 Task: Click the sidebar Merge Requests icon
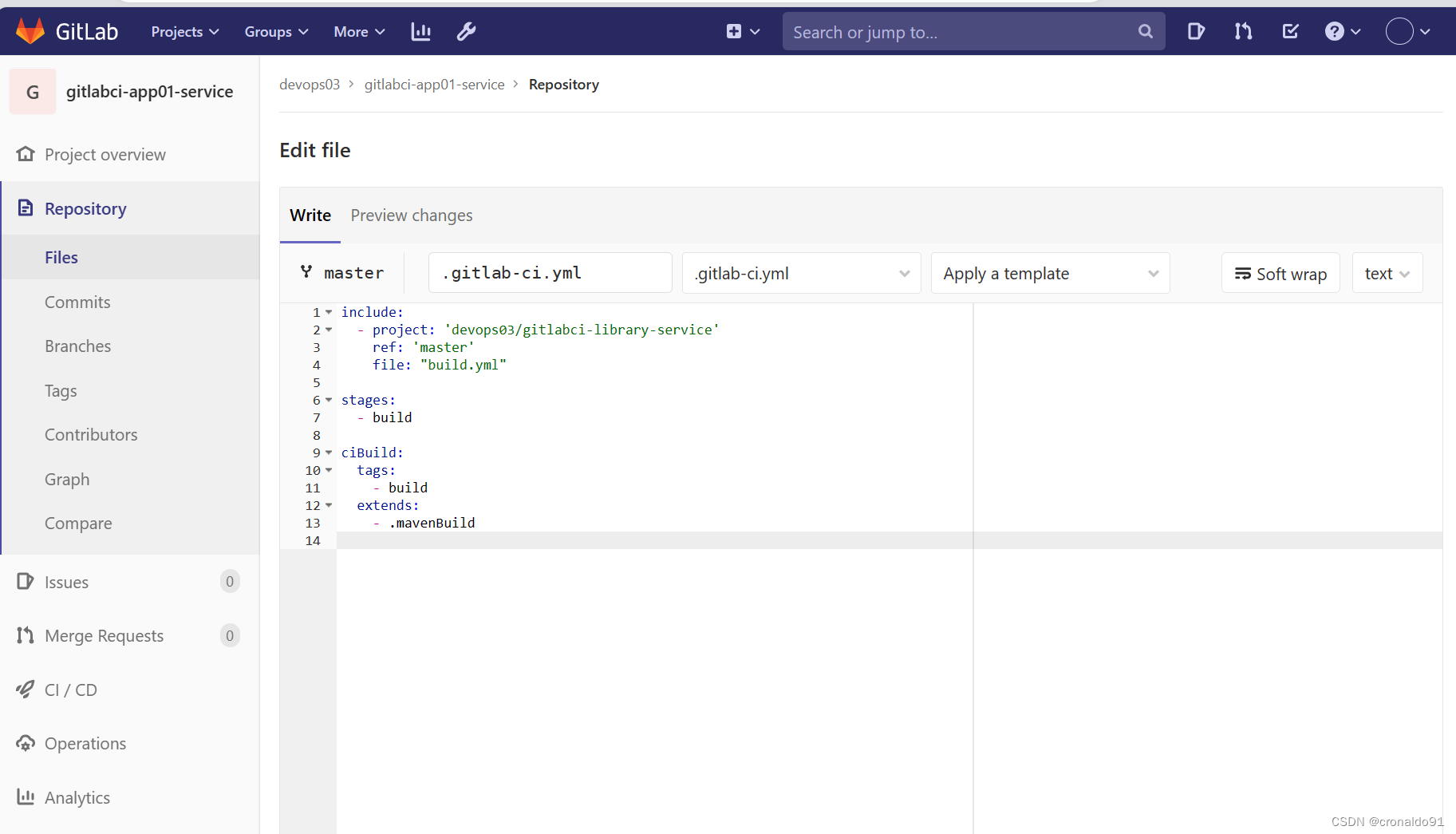(x=26, y=634)
